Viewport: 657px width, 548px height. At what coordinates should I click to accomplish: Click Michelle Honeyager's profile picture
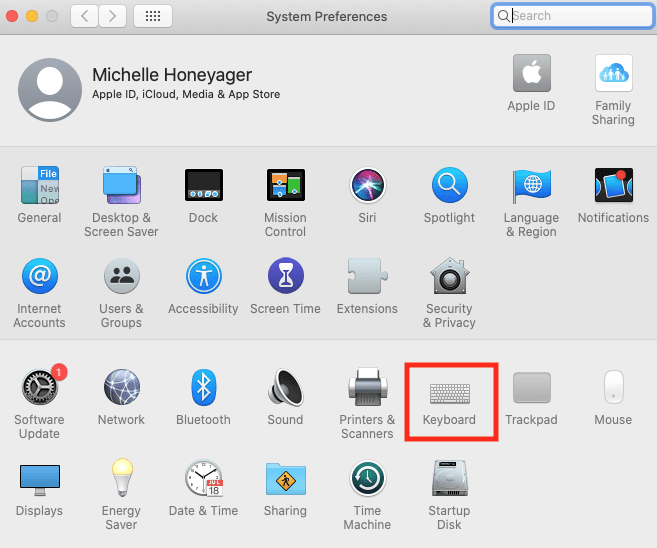coord(49,89)
